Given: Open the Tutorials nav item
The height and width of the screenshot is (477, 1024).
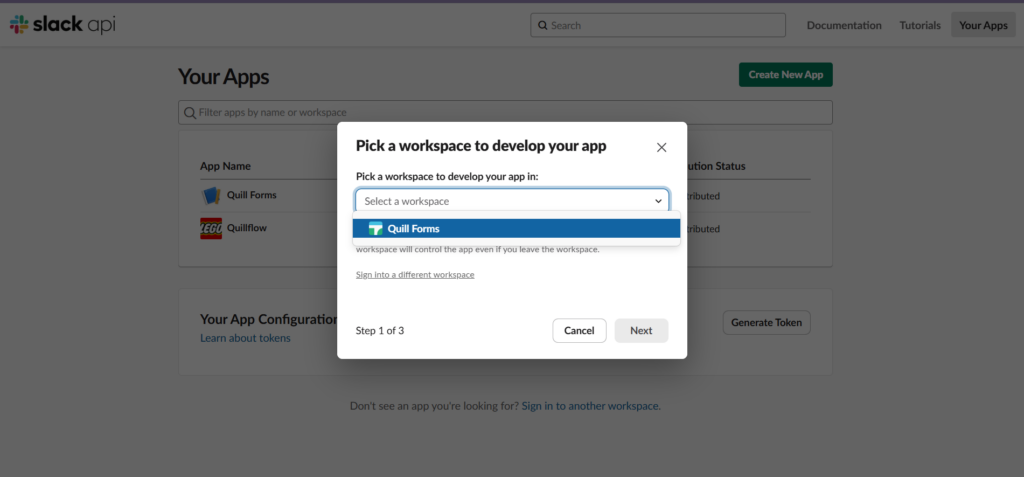Looking at the screenshot, I should pos(920,25).
